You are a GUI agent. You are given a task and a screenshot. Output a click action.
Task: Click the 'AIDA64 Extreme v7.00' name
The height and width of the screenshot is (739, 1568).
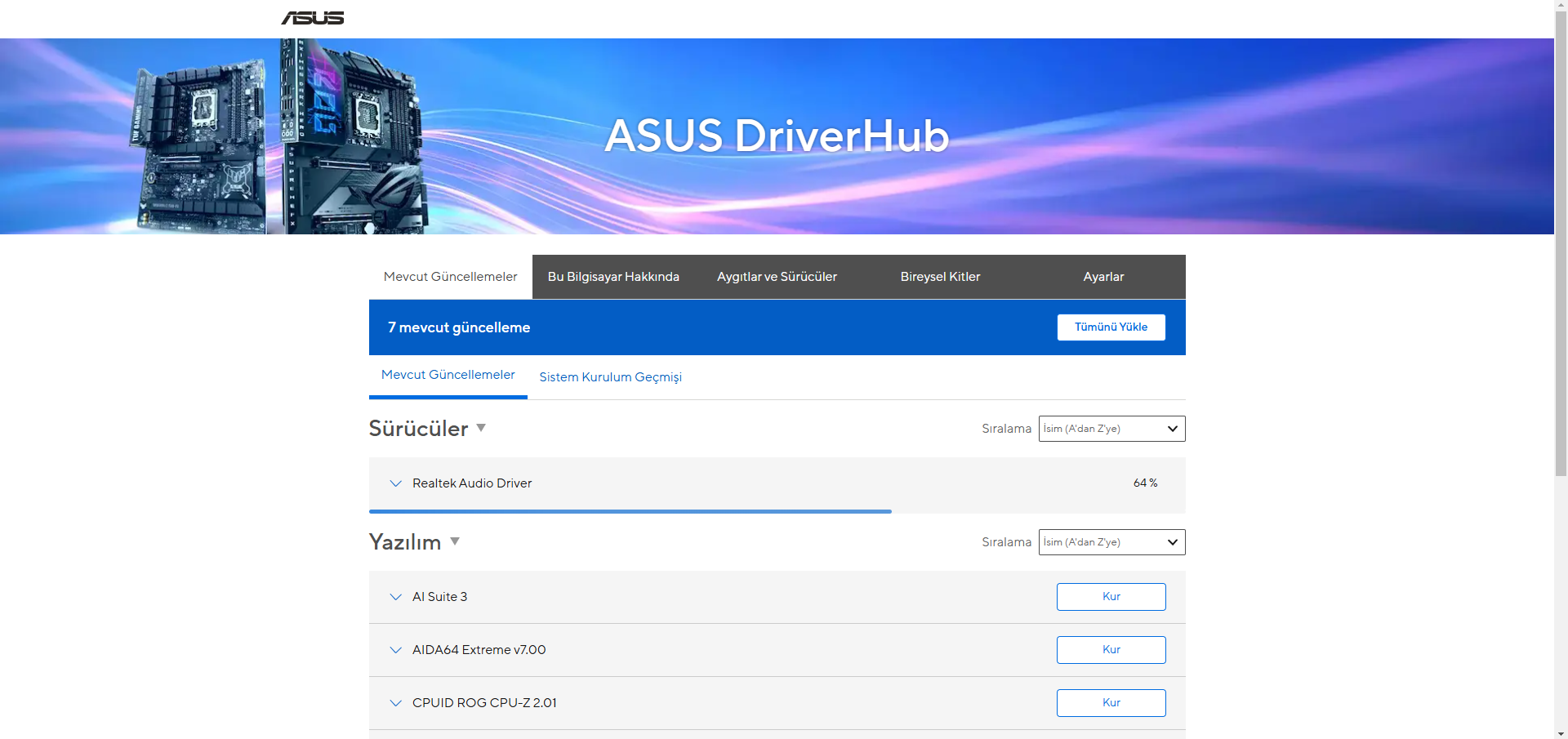479,650
